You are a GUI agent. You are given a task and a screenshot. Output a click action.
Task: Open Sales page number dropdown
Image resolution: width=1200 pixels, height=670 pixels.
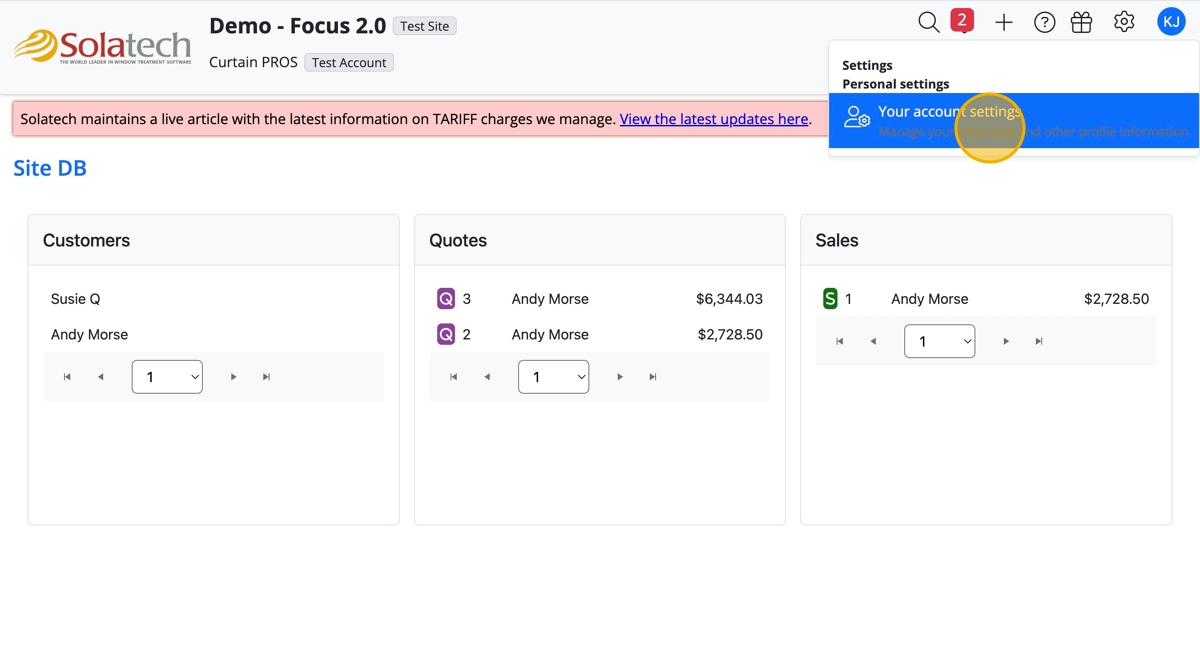939,341
